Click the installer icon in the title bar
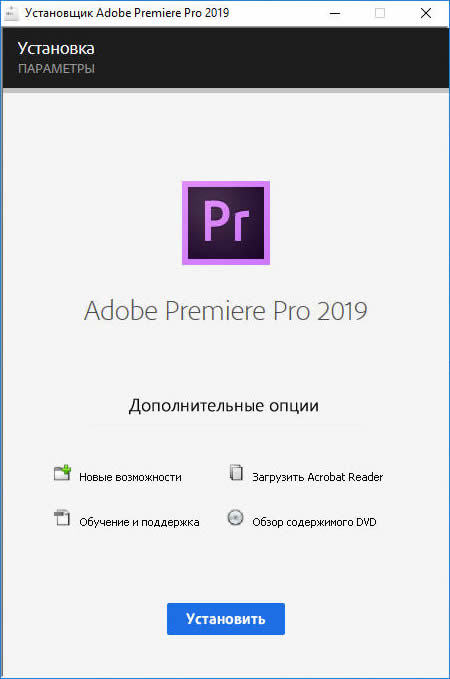Viewport: 450px width, 679px height. 11,13
